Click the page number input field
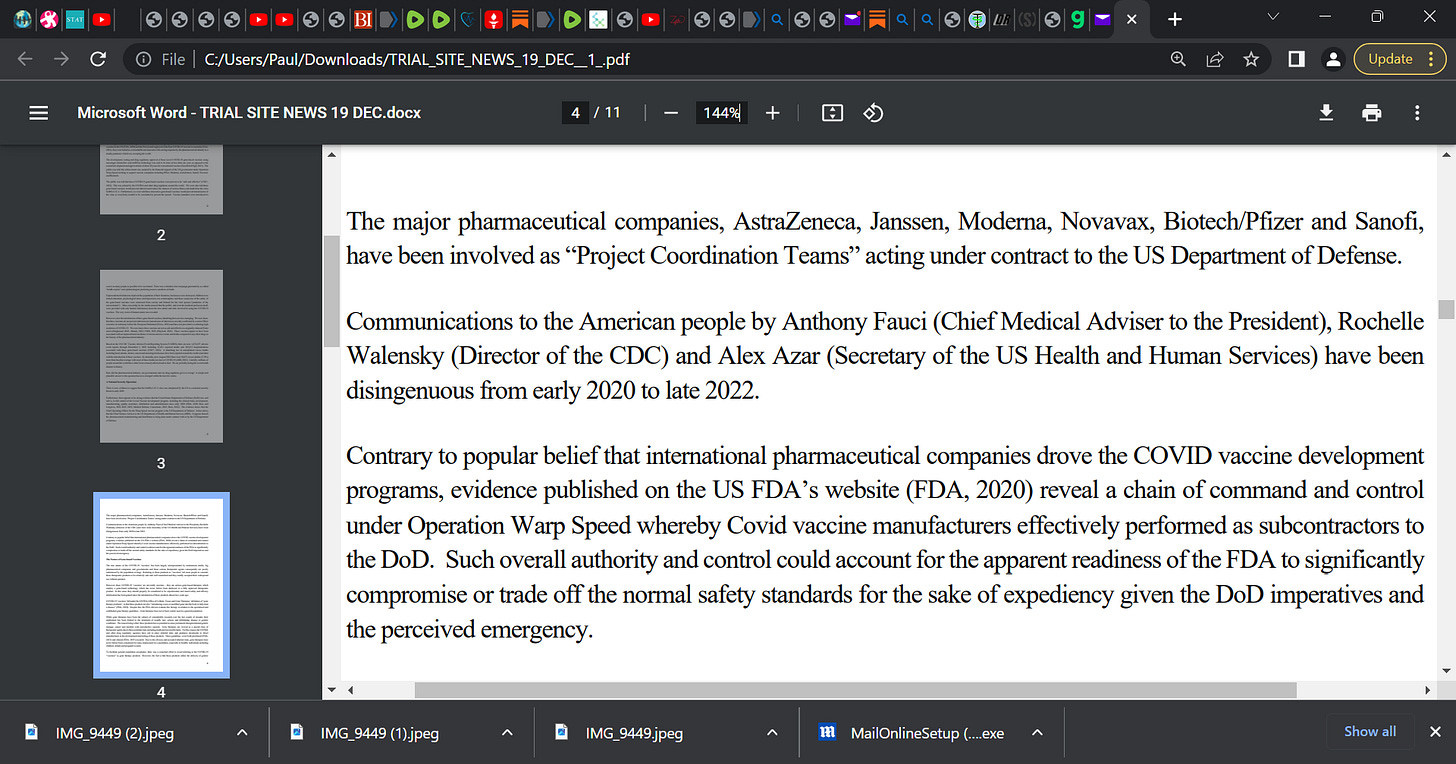 (x=575, y=113)
